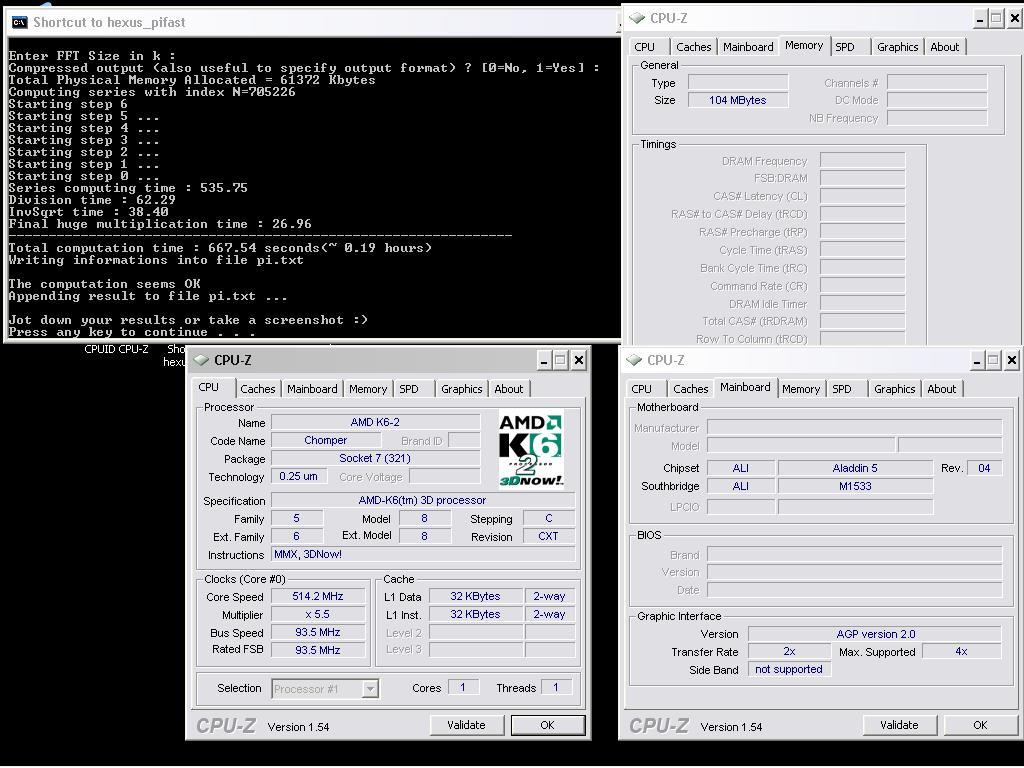Click the Socket 7 (321) package field
1024x768 pixels.
point(376,458)
